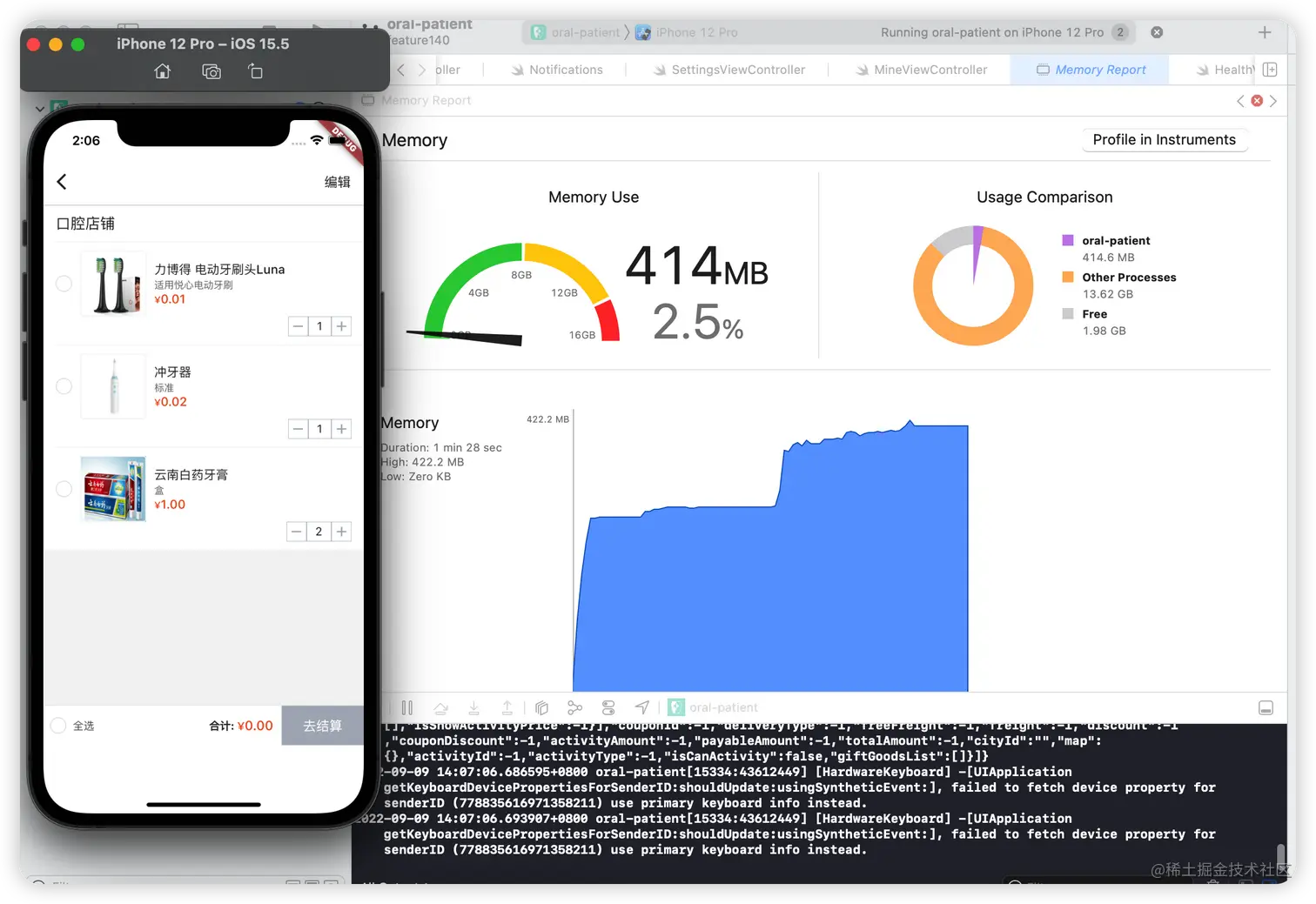Rotate the simulator device icon
Image resolution: width=1316 pixels, height=904 pixels.
(256, 71)
